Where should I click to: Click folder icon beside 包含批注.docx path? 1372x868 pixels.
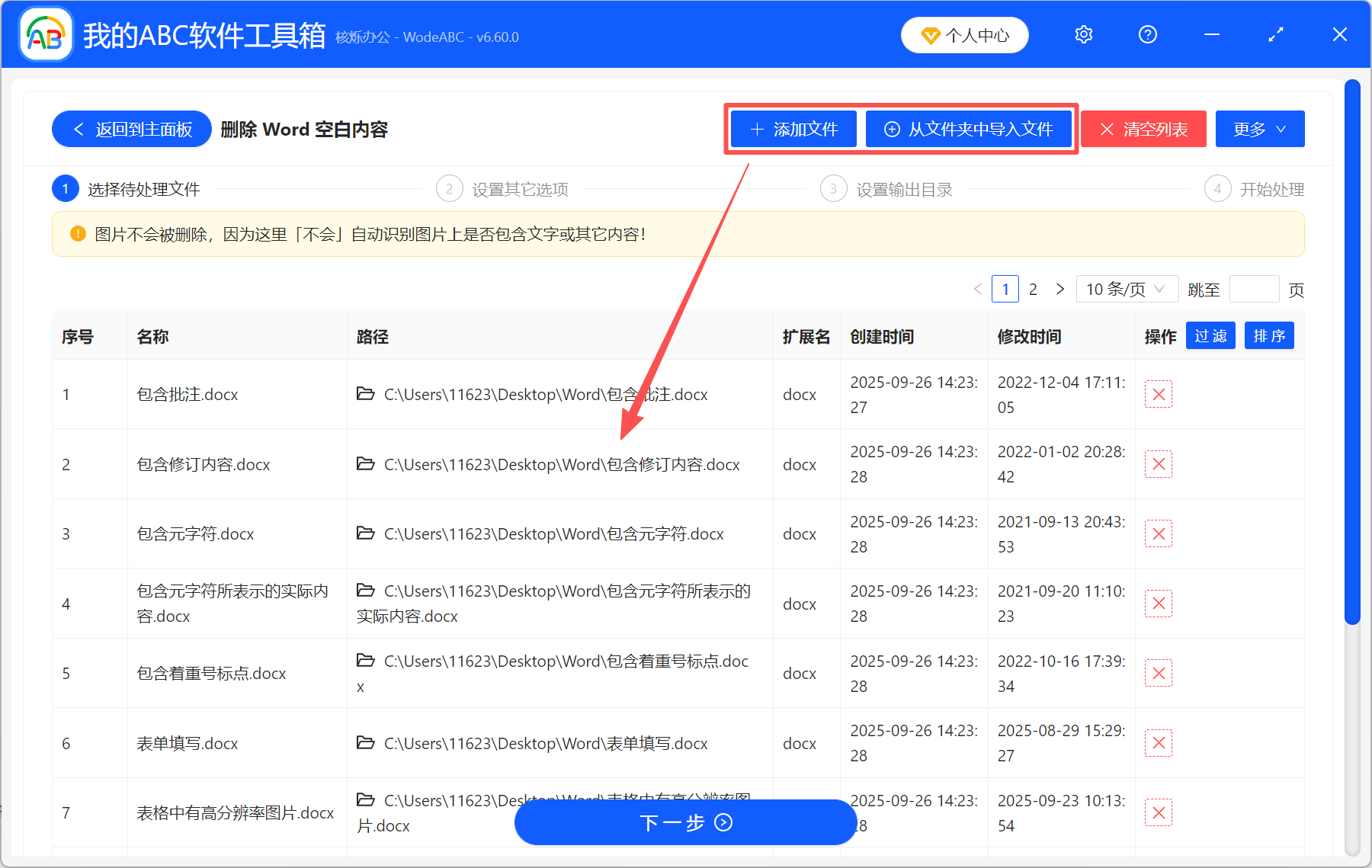click(x=366, y=393)
